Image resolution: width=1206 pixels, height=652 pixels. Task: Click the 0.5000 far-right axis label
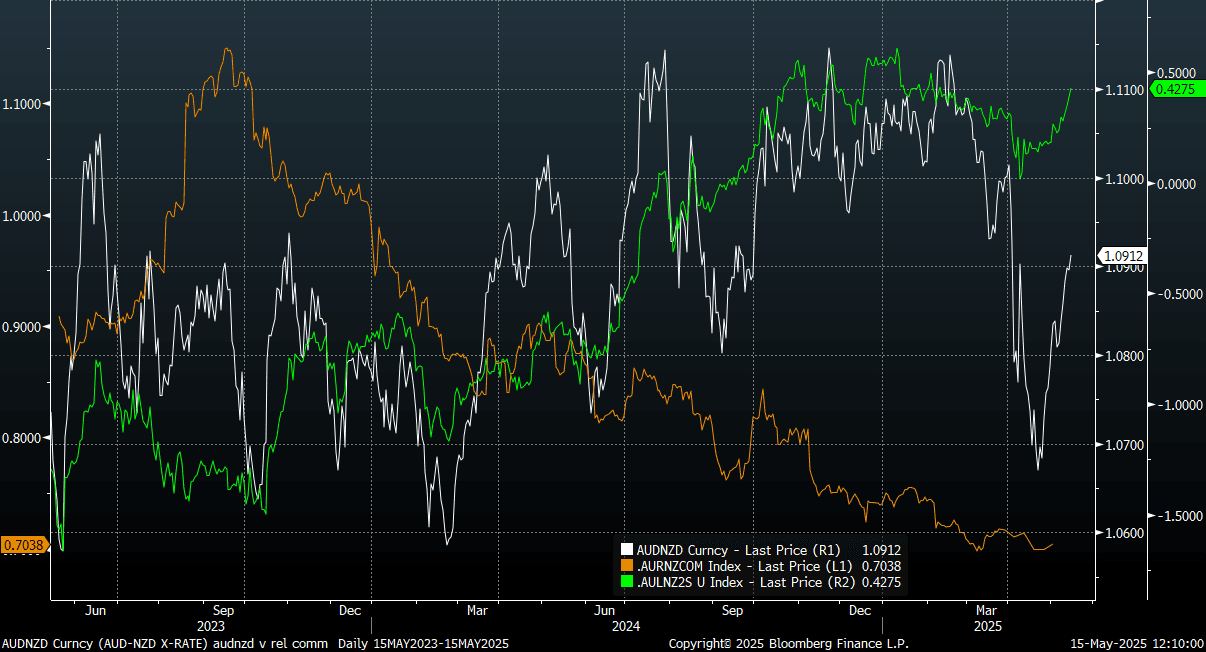click(x=1176, y=73)
